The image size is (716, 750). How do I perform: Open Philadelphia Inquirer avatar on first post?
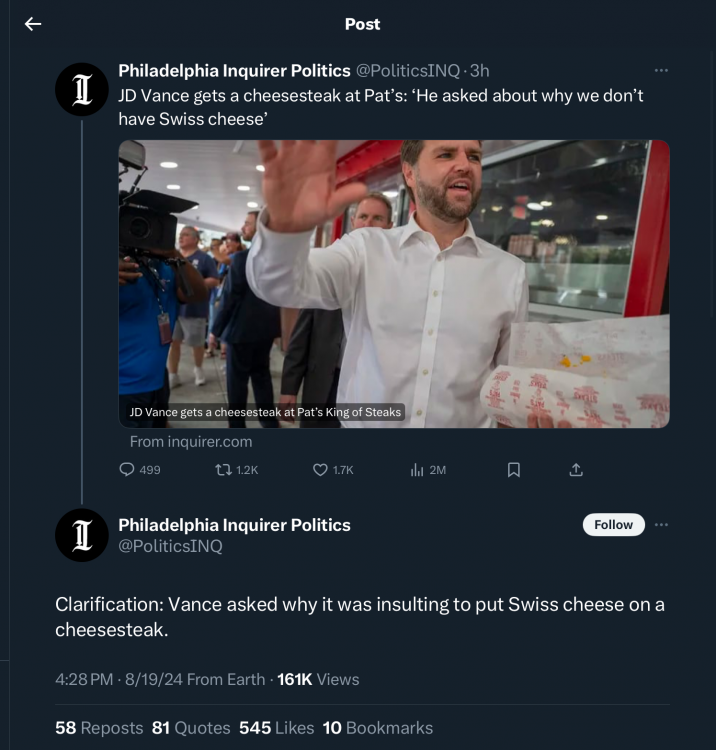(82, 88)
